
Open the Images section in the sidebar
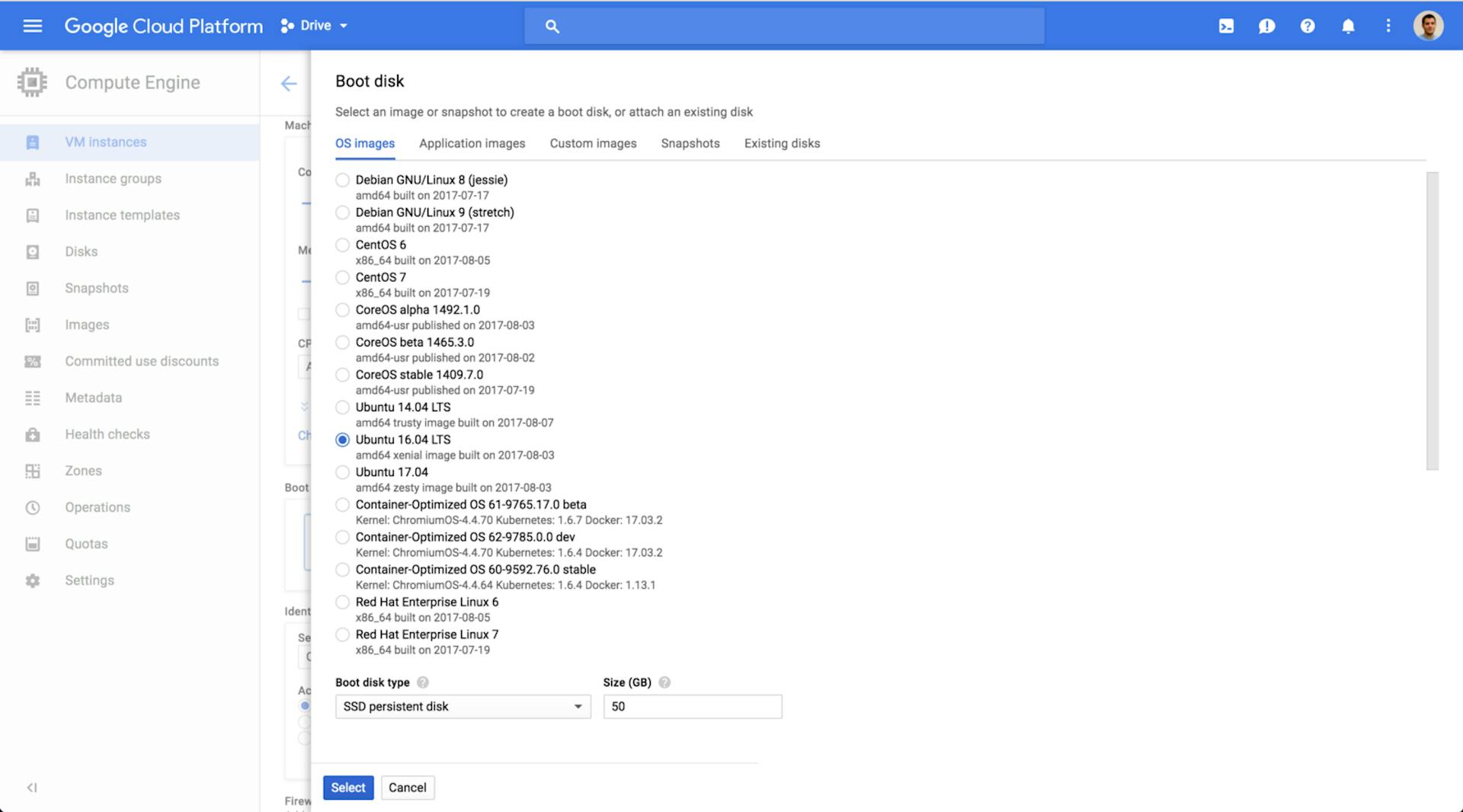(86, 324)
